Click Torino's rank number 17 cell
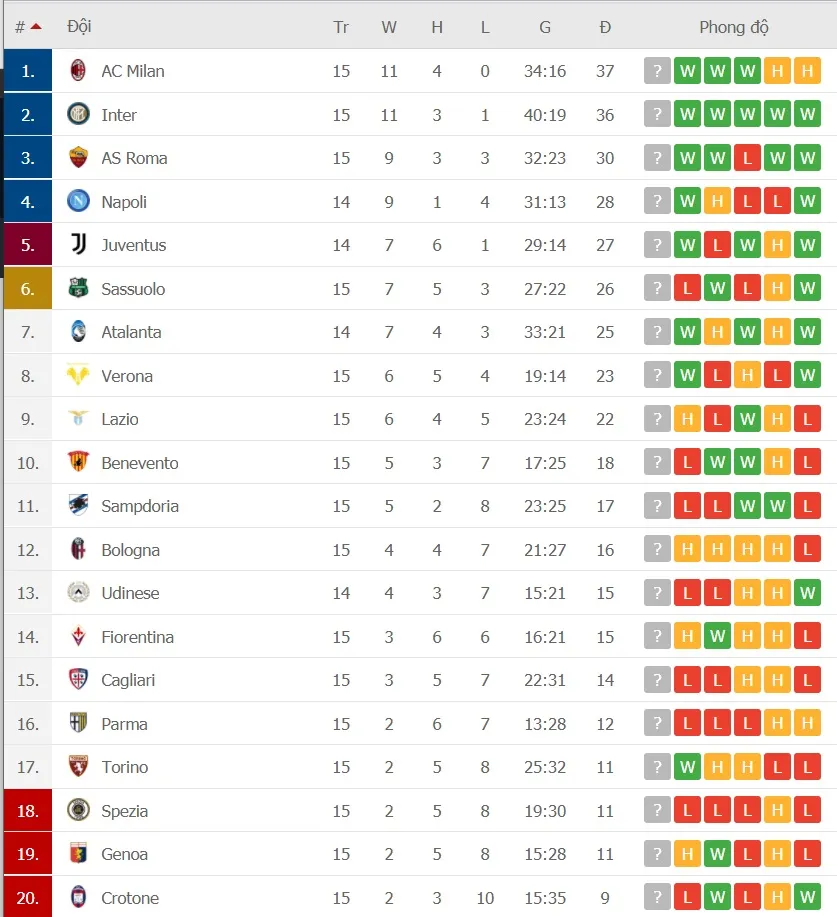Viewport: 837px width, 917px height. [27, 767]
